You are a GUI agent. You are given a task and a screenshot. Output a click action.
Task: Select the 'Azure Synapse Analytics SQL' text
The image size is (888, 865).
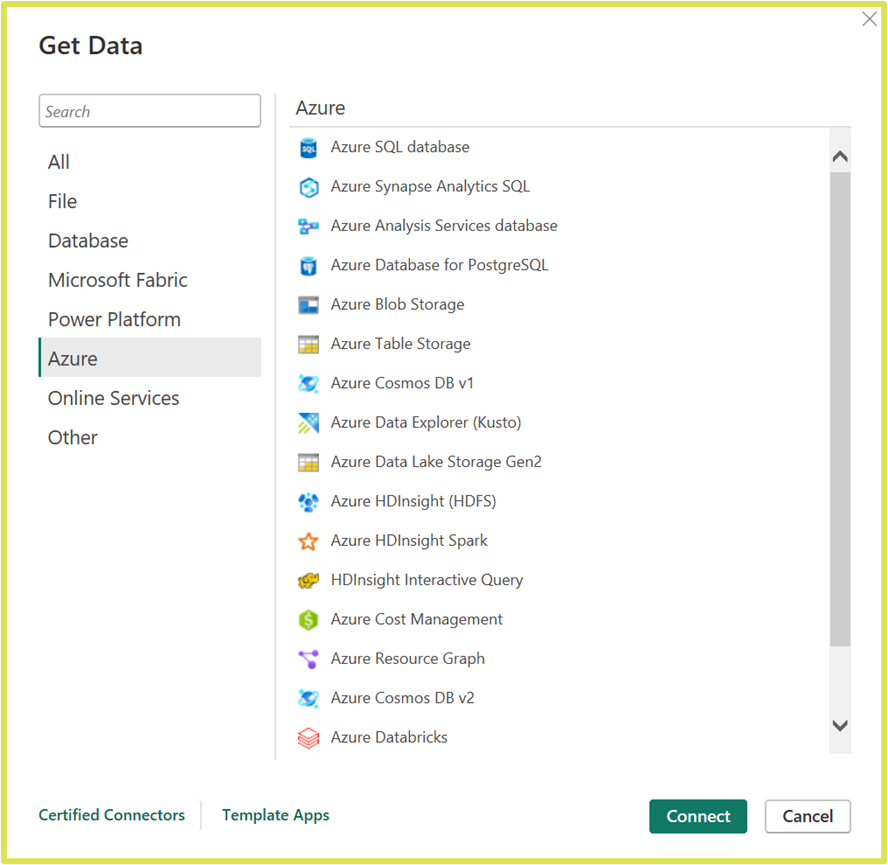(x=430, y=186)
